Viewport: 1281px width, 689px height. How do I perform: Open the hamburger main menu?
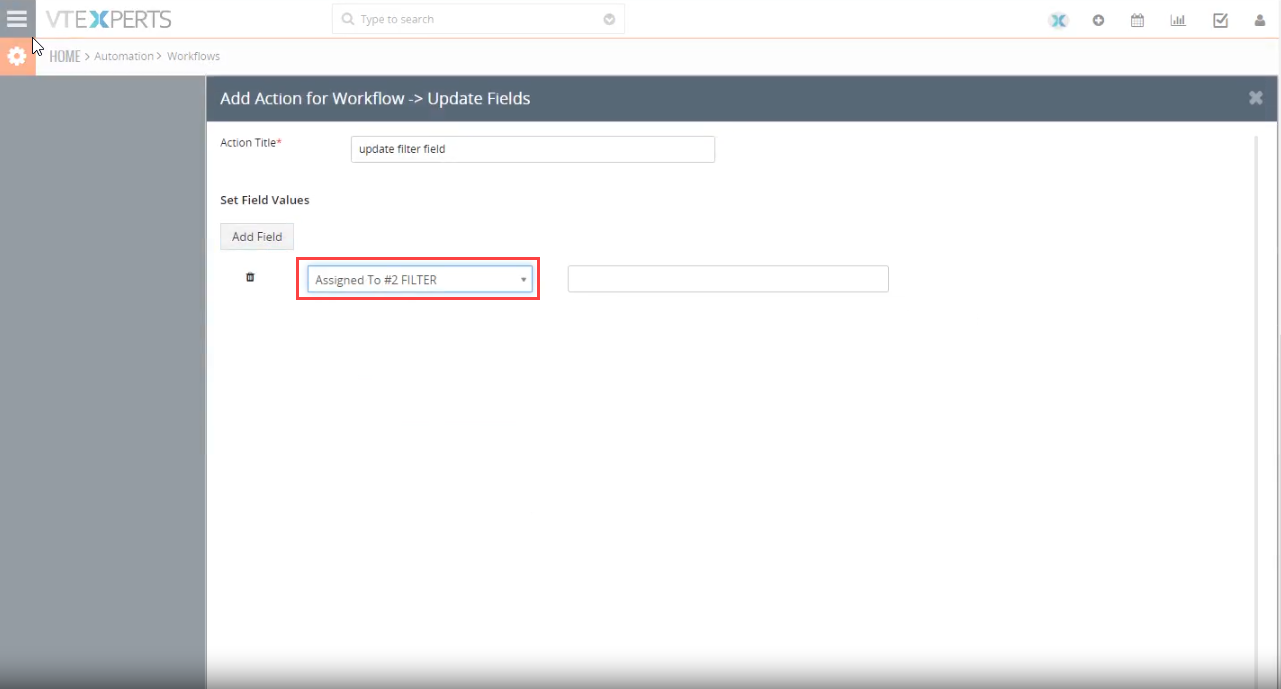17,19
